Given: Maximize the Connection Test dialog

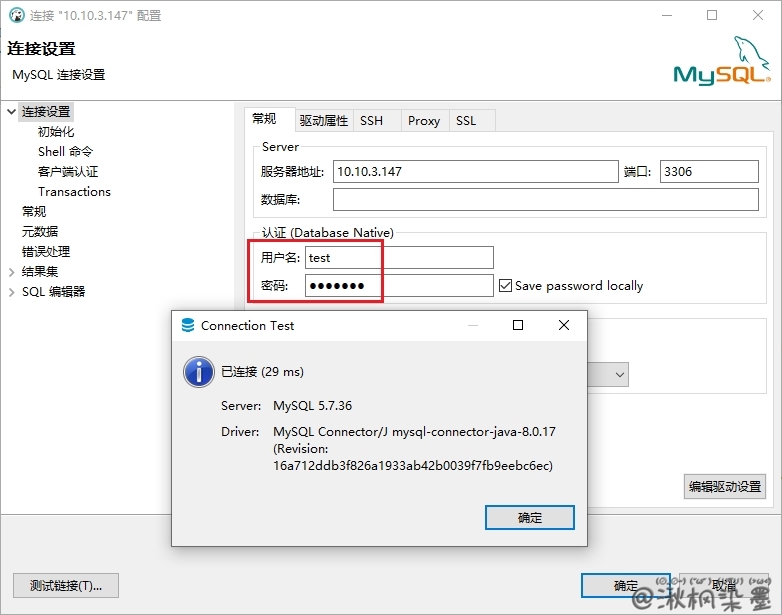Looking at the screenshot, I should click(x=518, y=325).
